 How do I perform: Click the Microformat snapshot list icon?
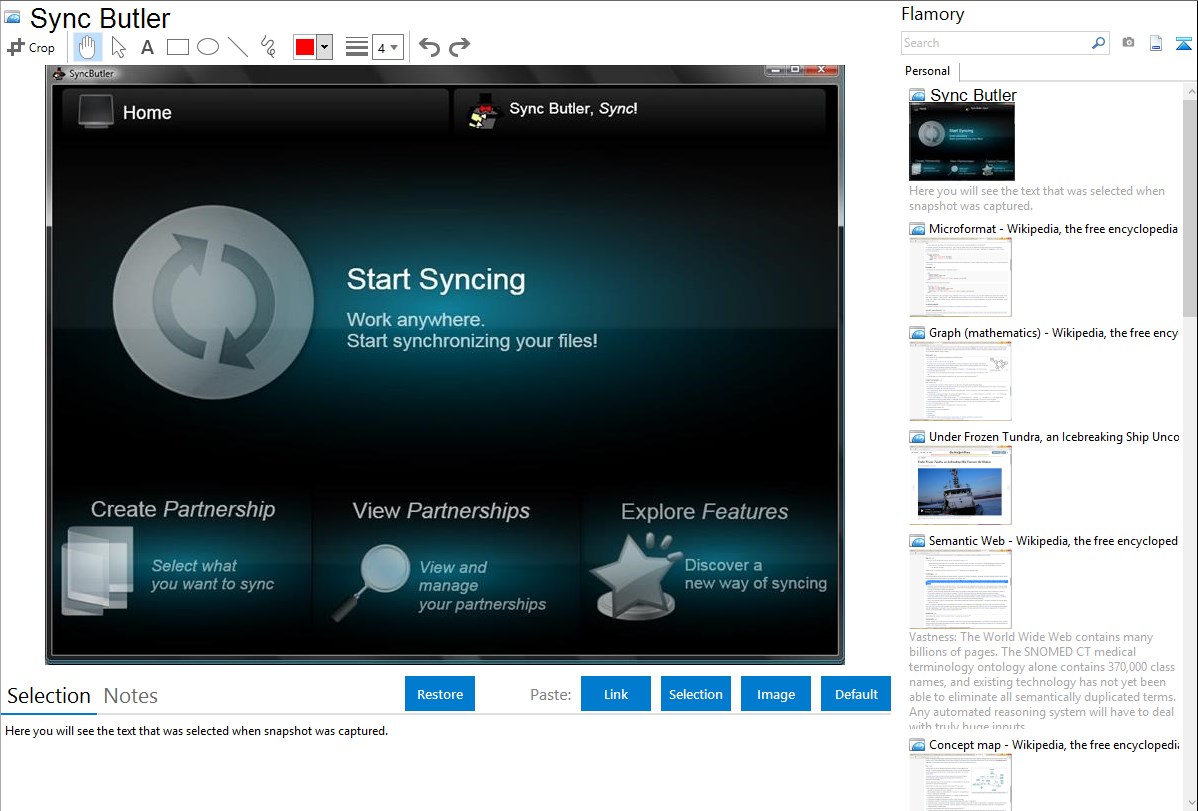click(918, 229)
